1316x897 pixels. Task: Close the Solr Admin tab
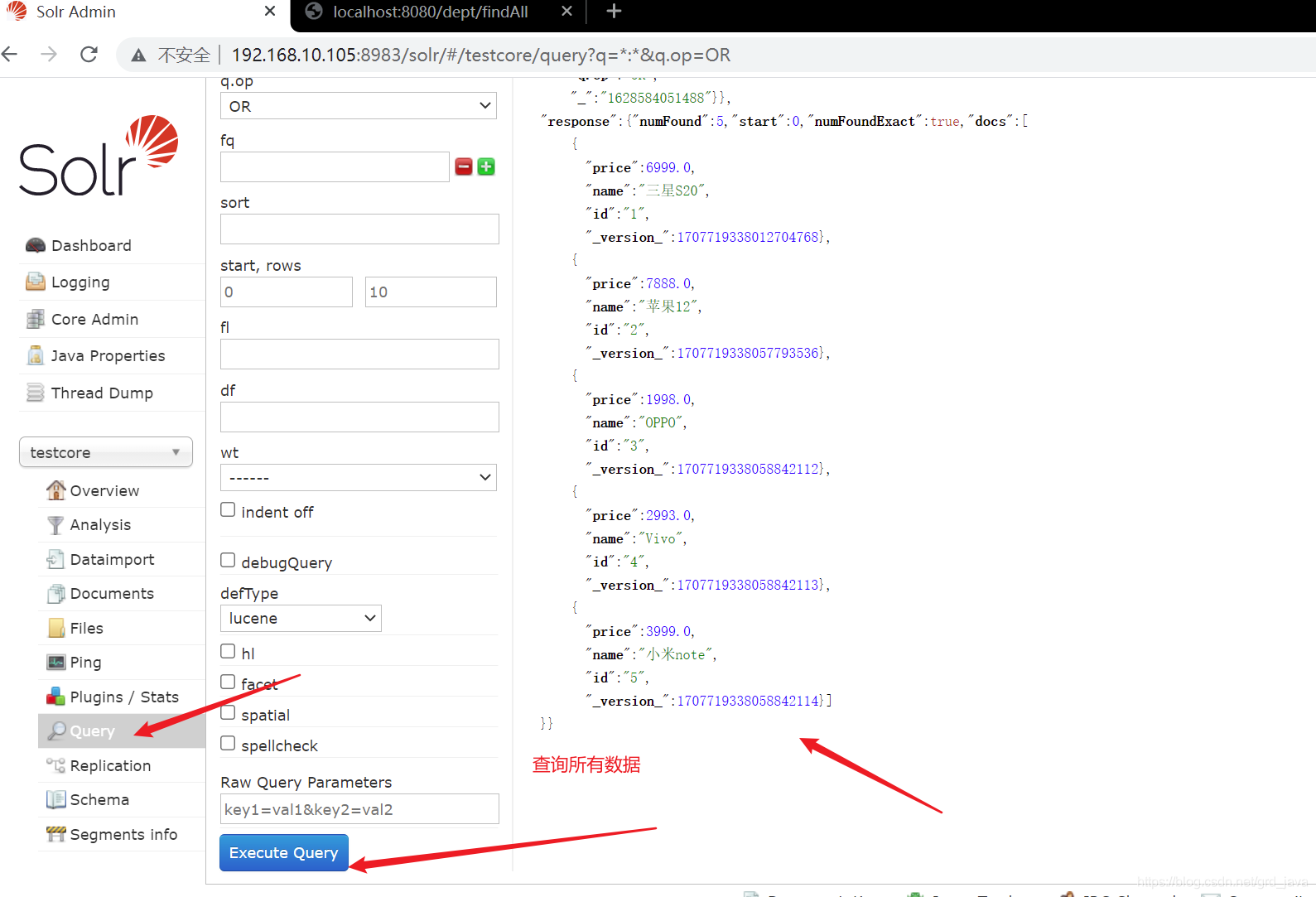(x=270, y=12)
